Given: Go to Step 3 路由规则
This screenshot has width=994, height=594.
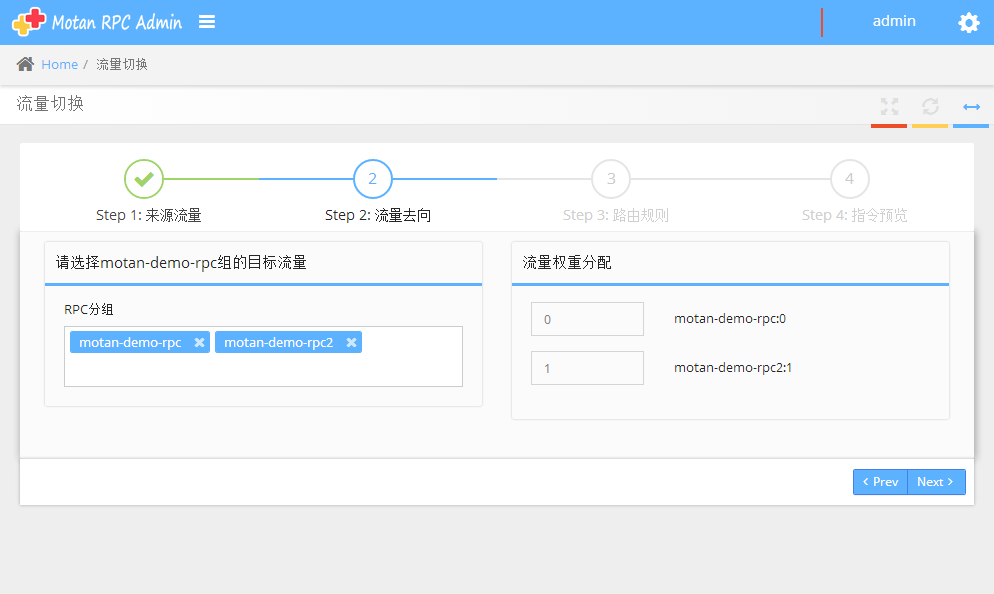Looking at the screenshot, I should coord(611,179).
